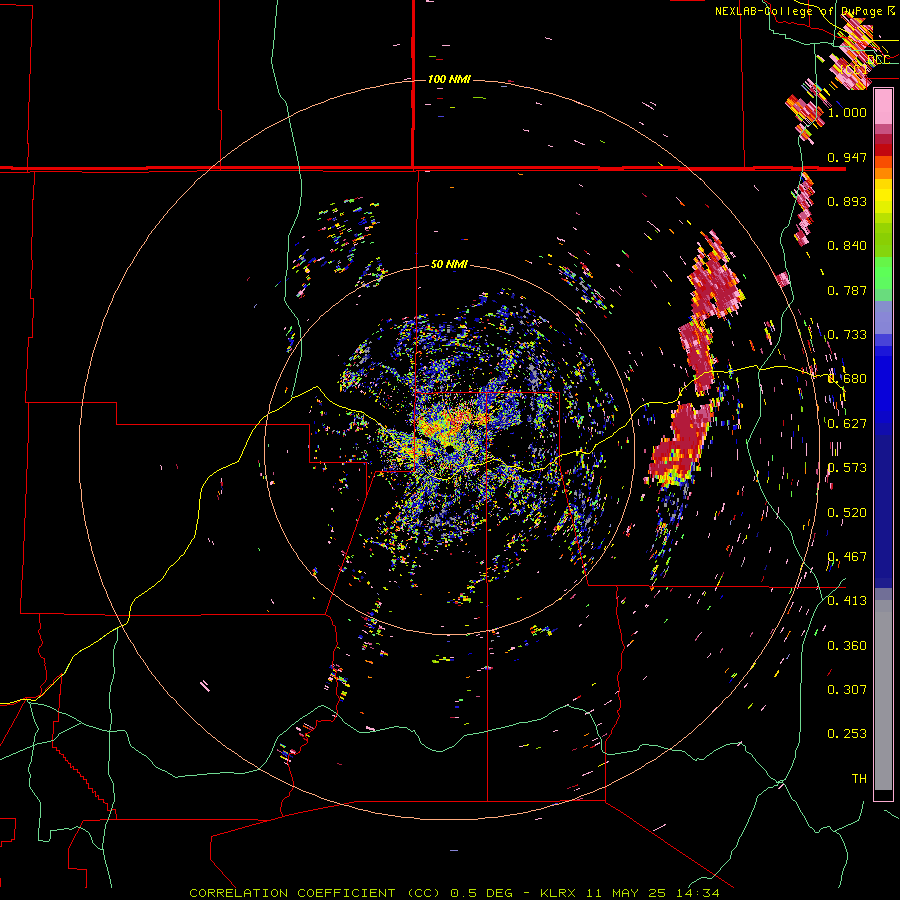Click the 0.787 legend value

click(847, 290)
